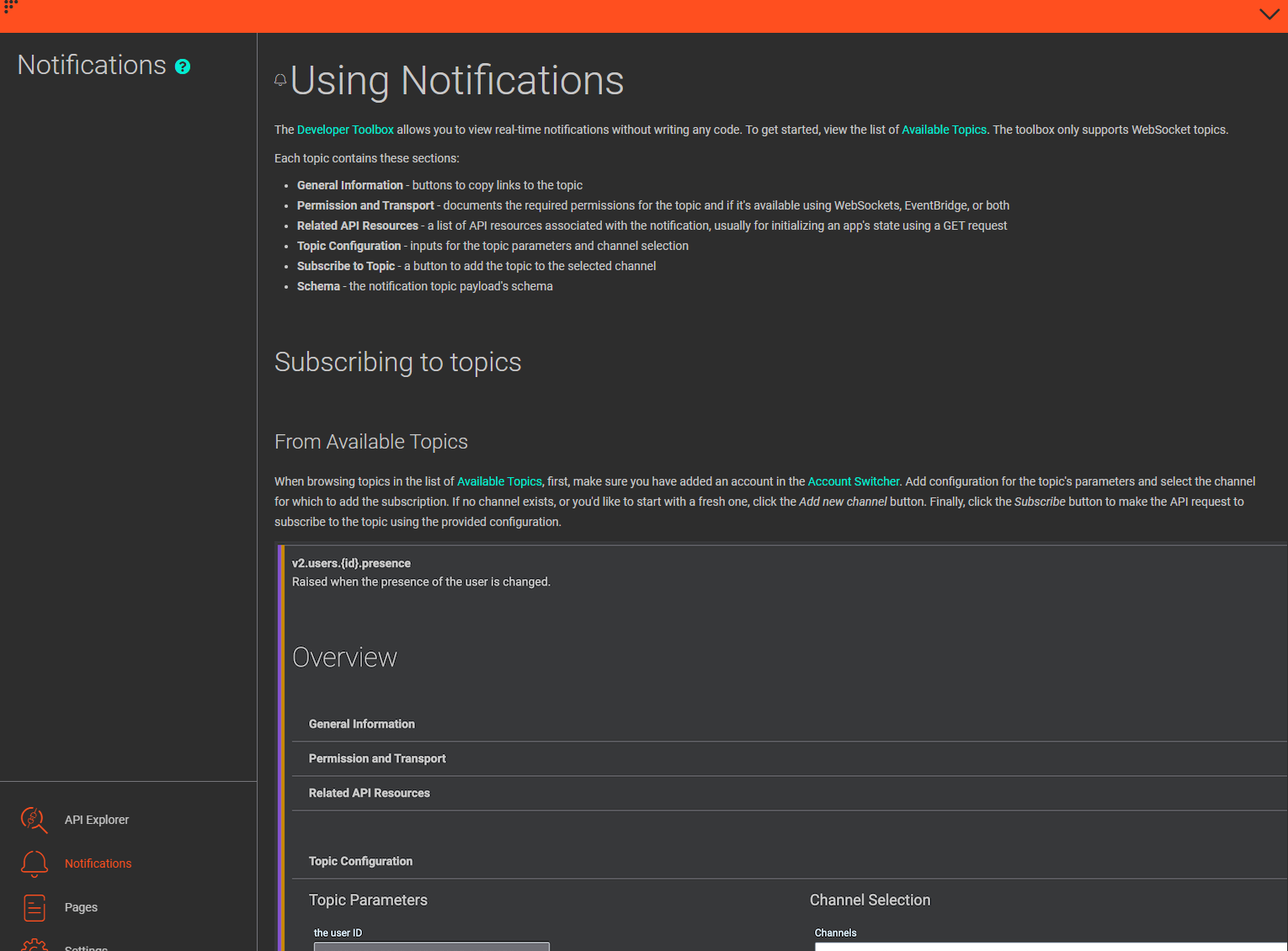Image resolution: width=1288 pixels, height=951 pixels.
Task: Click the Pages document icon
Action: click(x=34, y=907)
